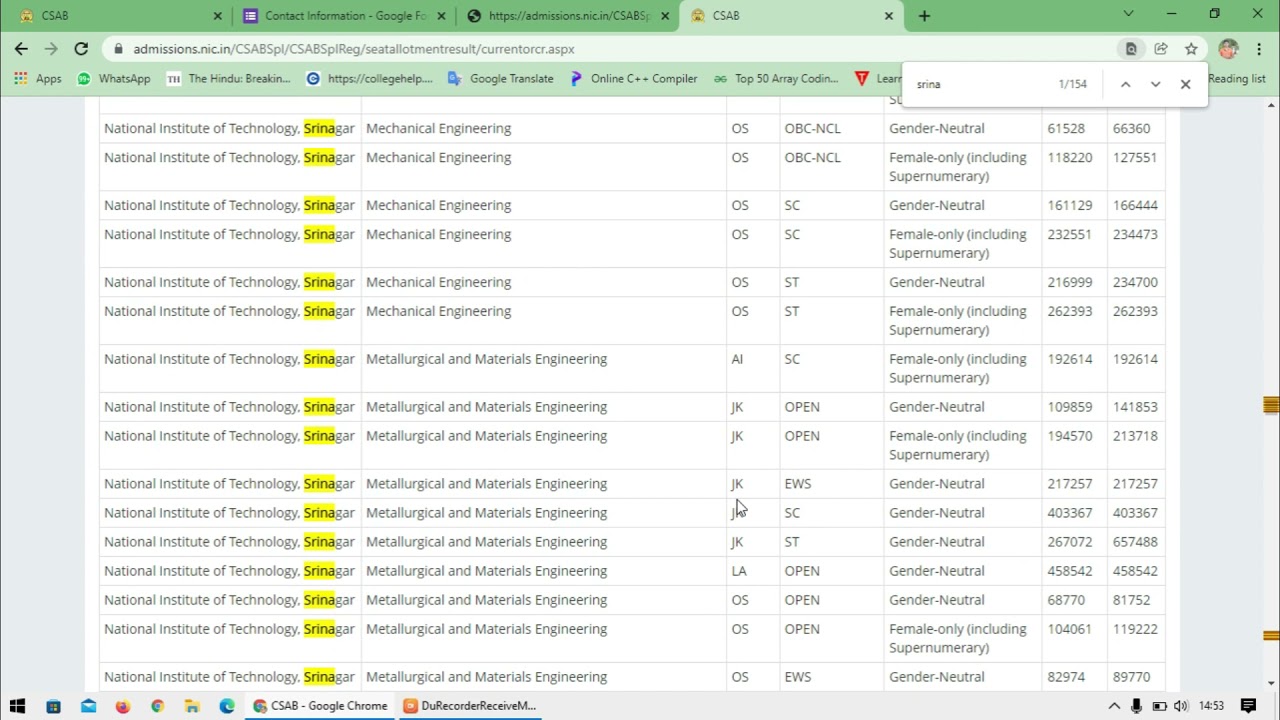Image resolution: width=1280 pixels, height=720 pixels.
Task: Click scrollbar up arrow
Action: tap(1271, 104)
